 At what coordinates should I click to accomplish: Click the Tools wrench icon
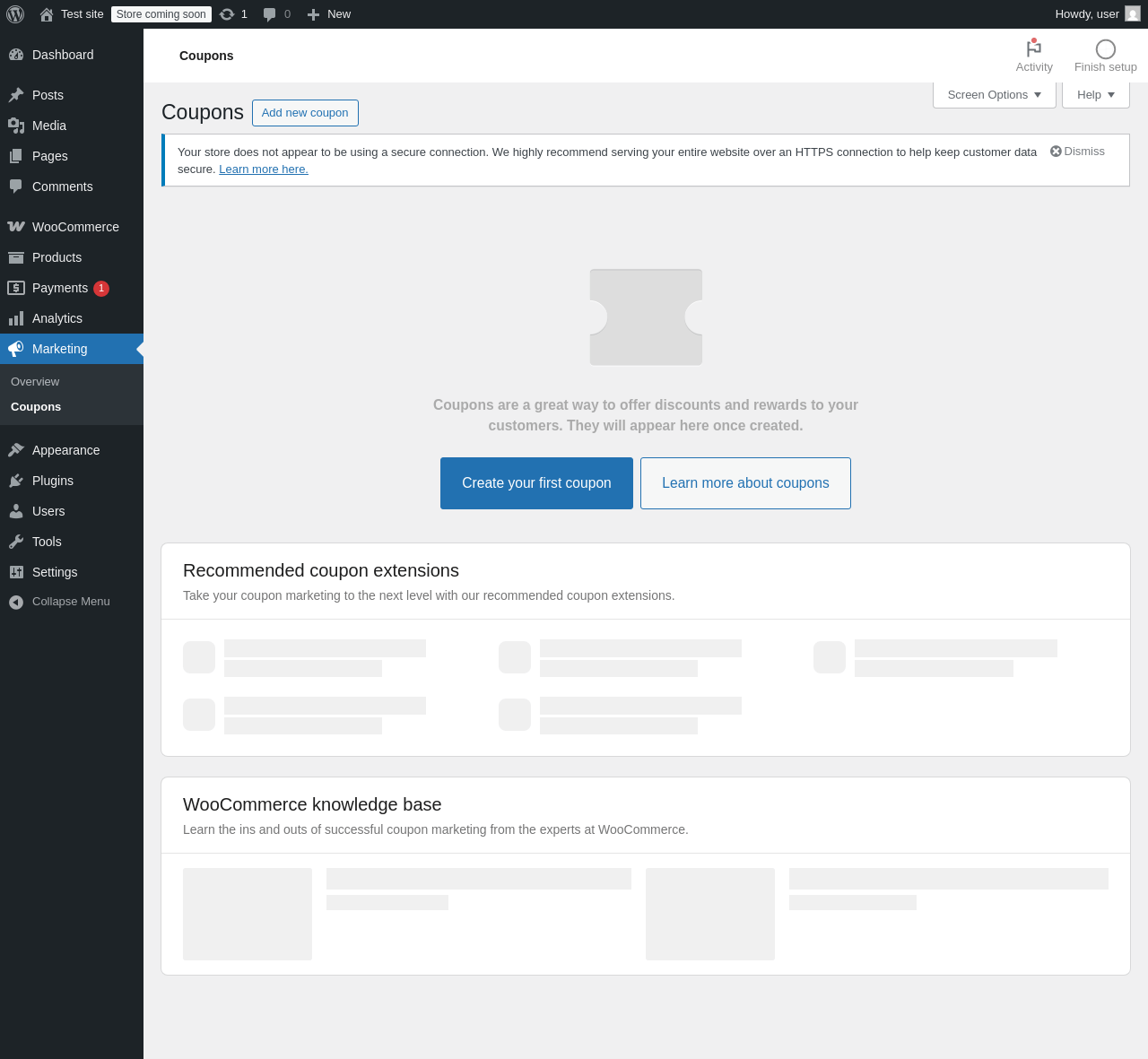[16, 542]
